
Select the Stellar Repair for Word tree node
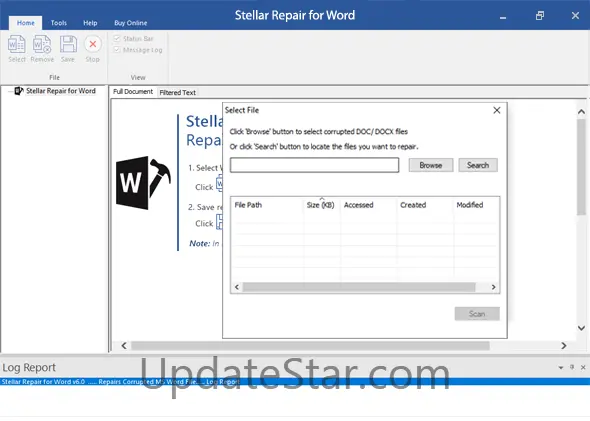coord(60,91)
